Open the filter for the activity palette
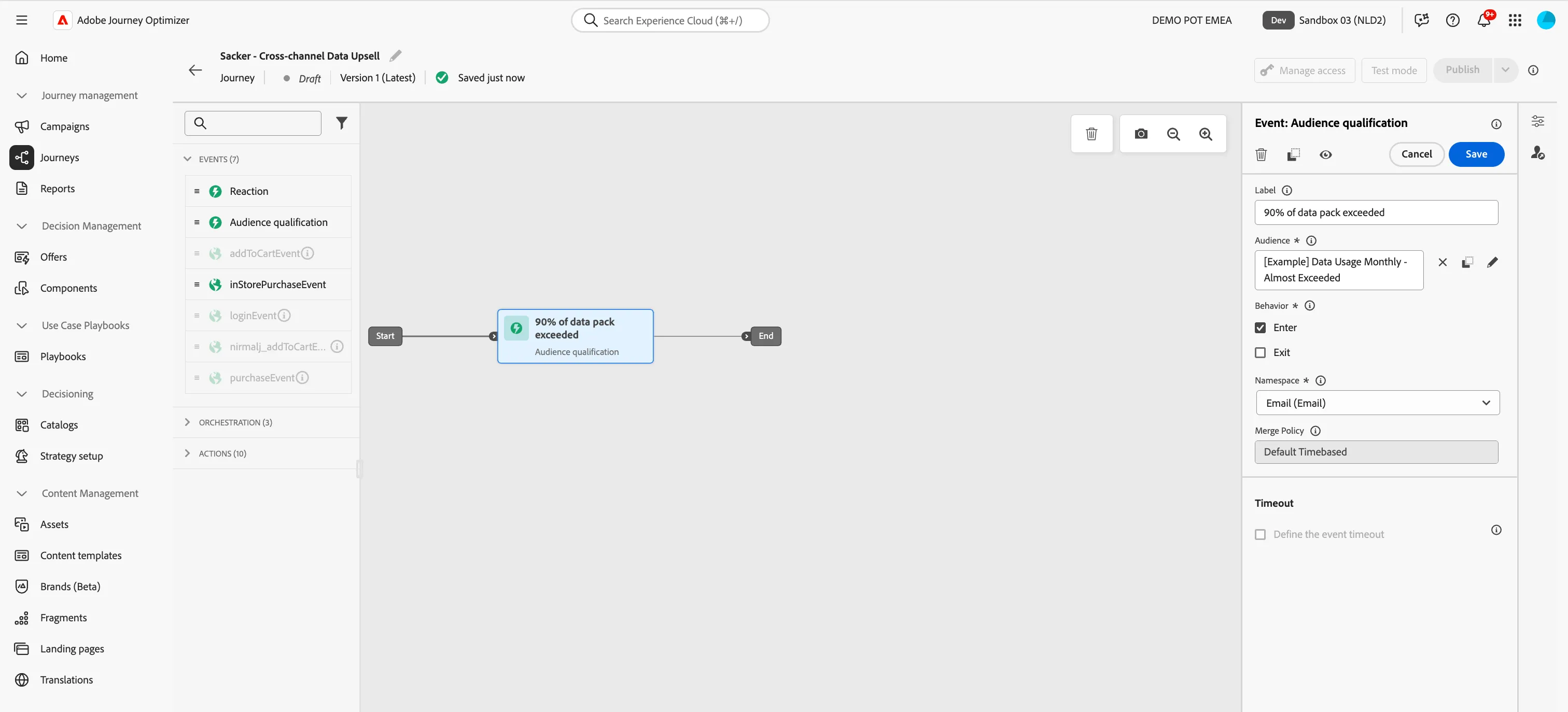 coord(342,123)
